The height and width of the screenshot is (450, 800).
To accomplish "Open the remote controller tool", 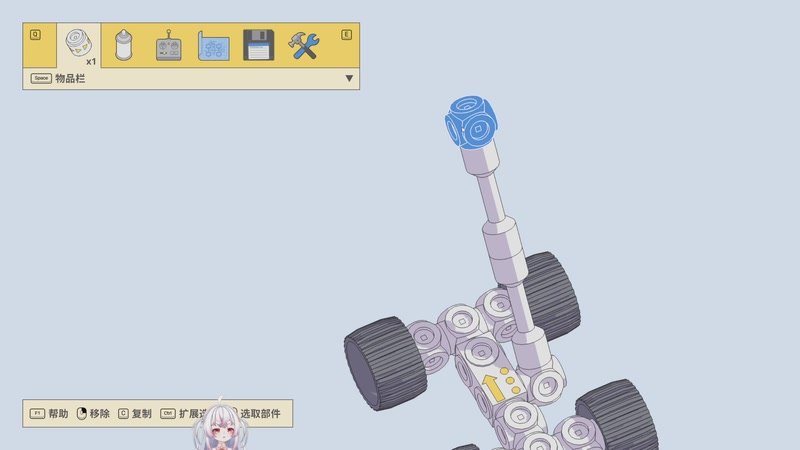I will pos(168,45).
